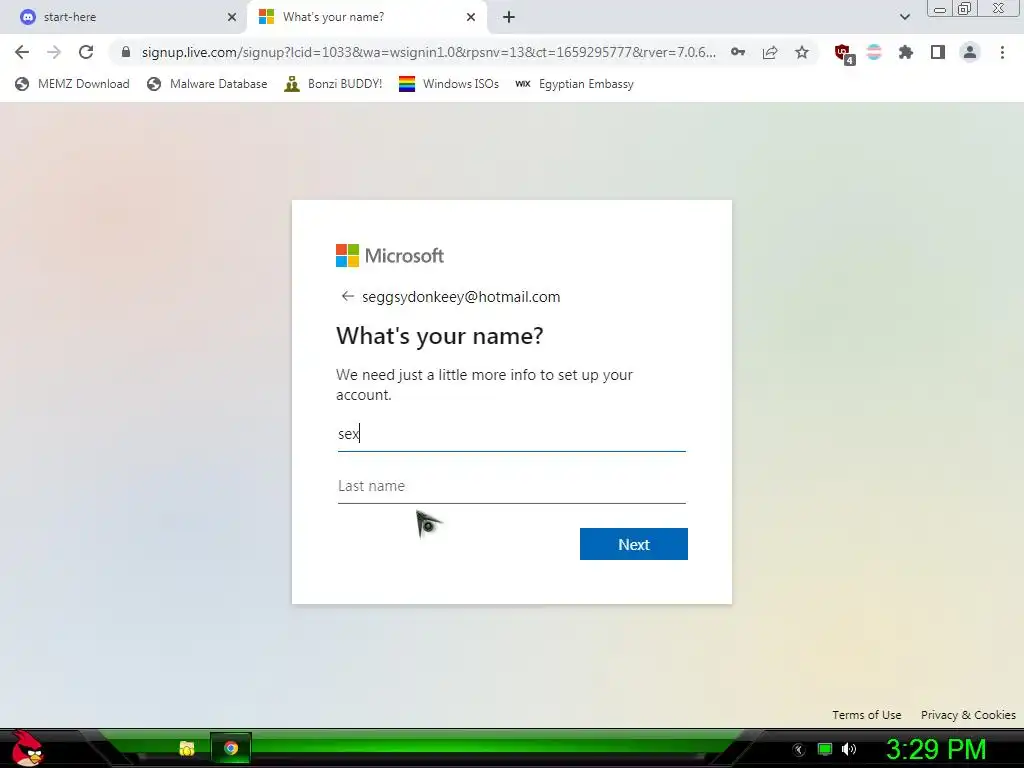Open the red bird Start button
This screenshot has height=768, width=1024.
(x=27, y=748)
